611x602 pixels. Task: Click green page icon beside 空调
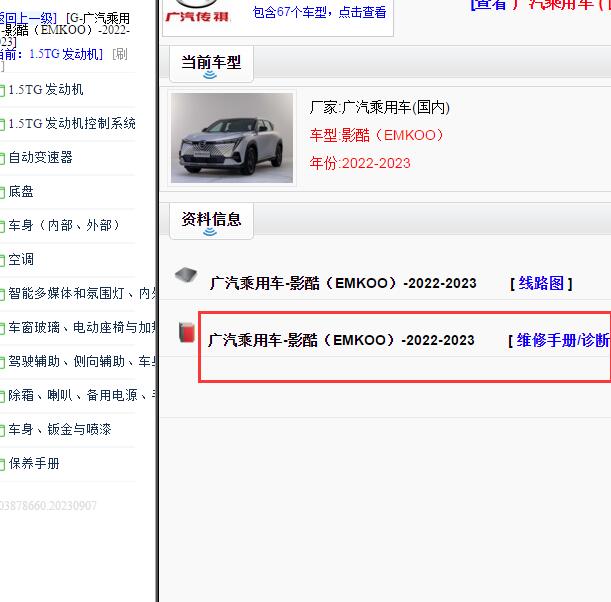tap(2, 260)
